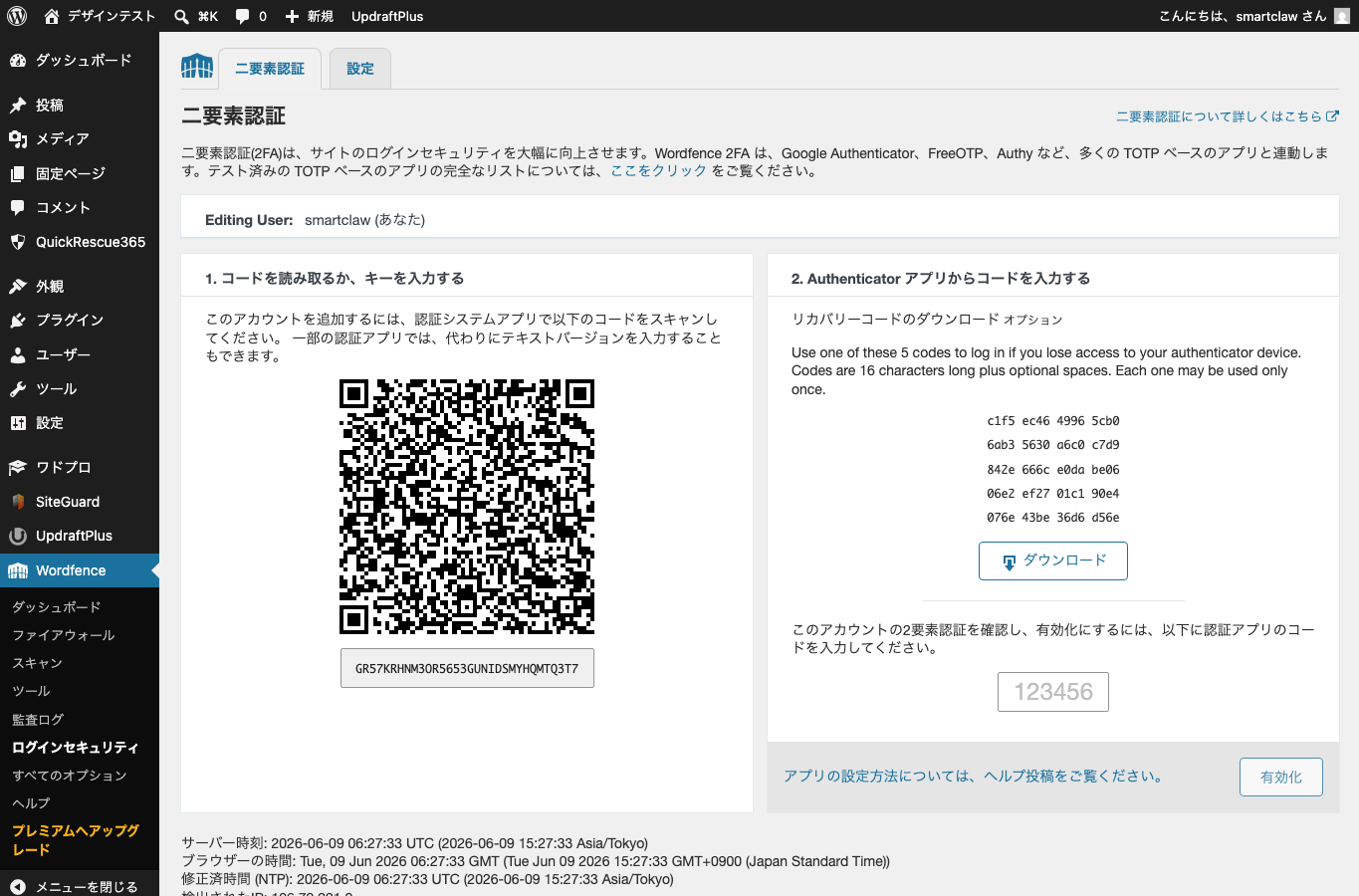Select recovery code 076e 43be 36d6 d56e

(1053, 518)
